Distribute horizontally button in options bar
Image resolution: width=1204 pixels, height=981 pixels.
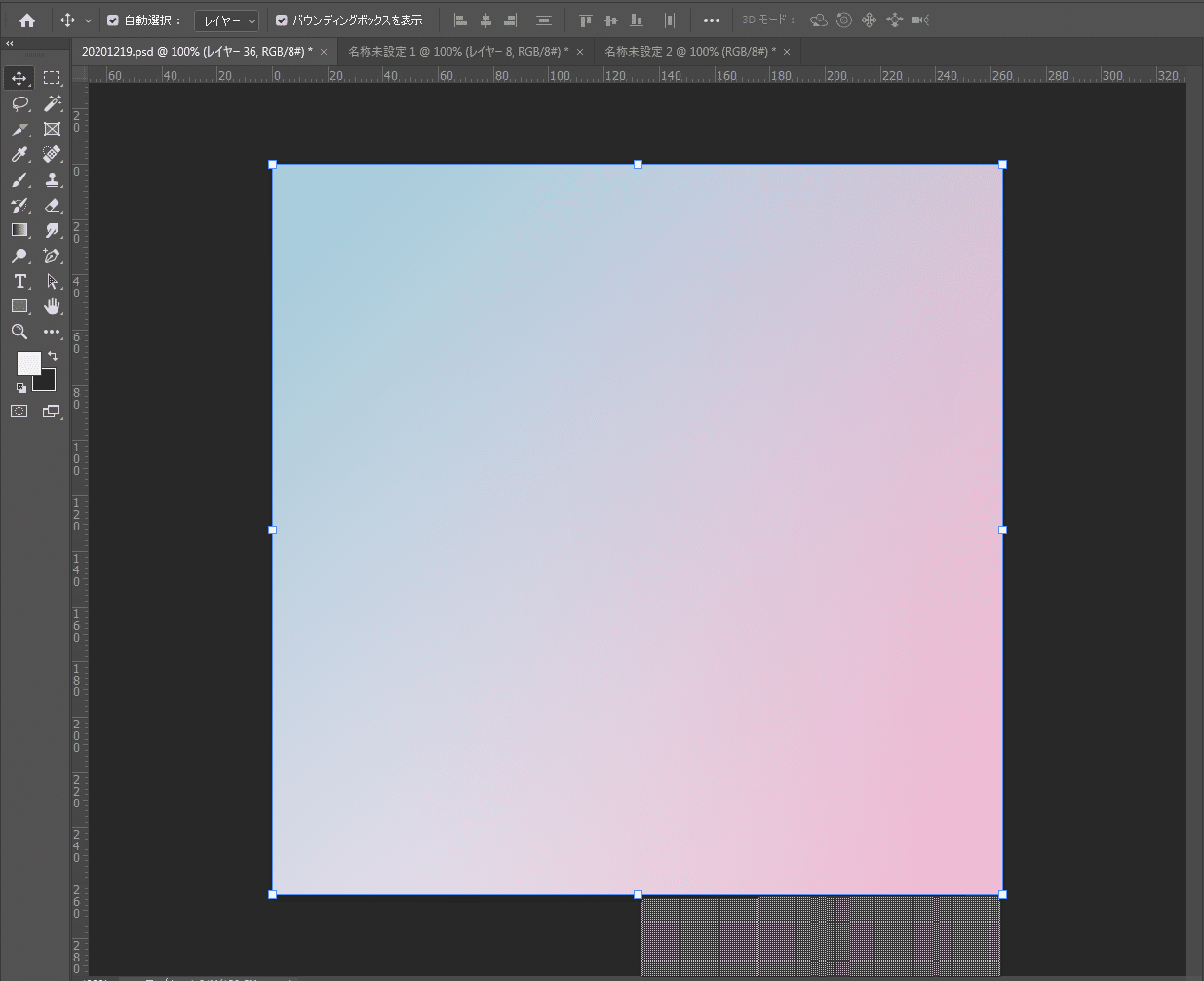669,20
